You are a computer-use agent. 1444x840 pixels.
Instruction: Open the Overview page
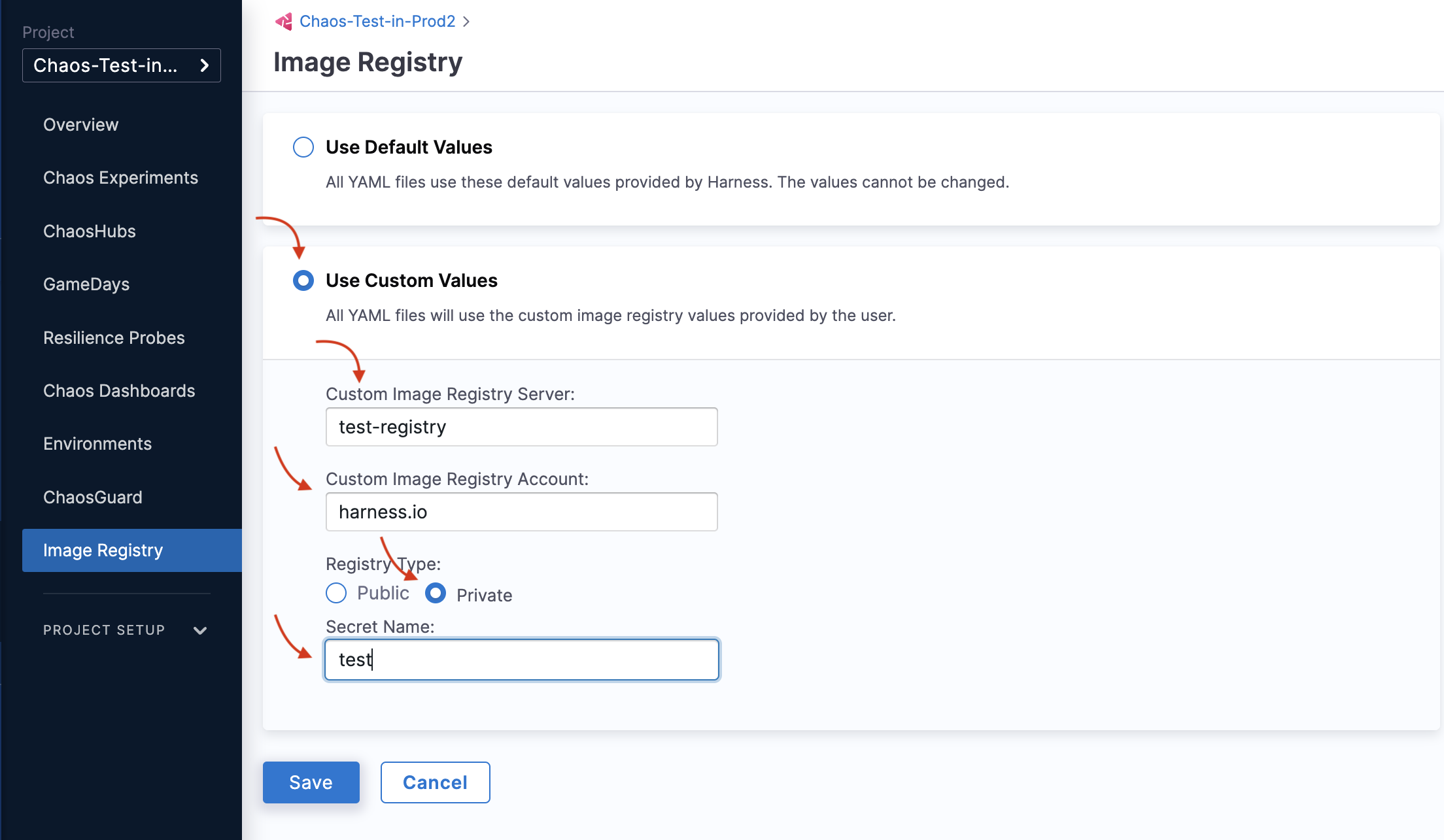[80, 125]
